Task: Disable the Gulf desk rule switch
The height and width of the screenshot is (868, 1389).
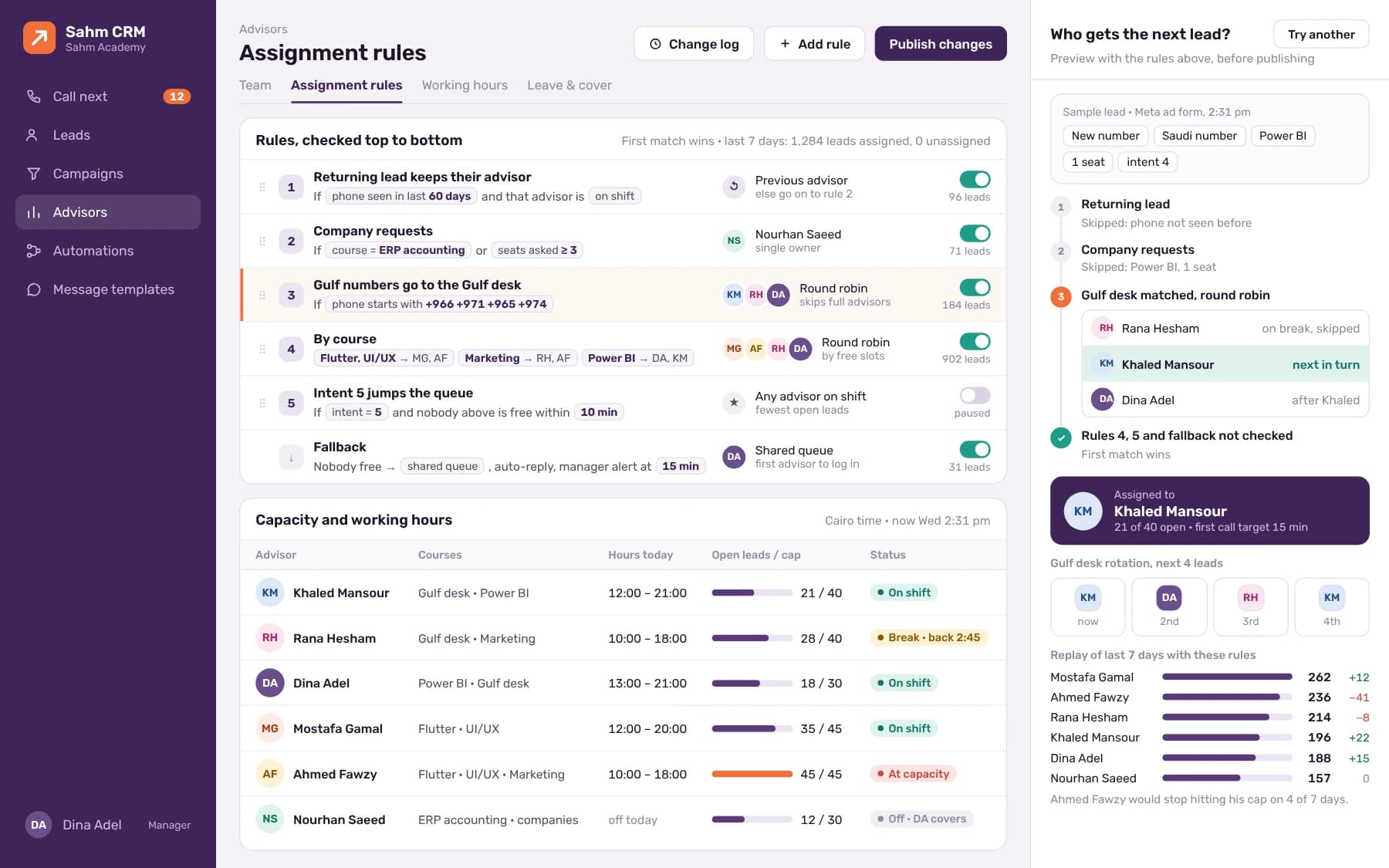Action: (x=975, y=287)
